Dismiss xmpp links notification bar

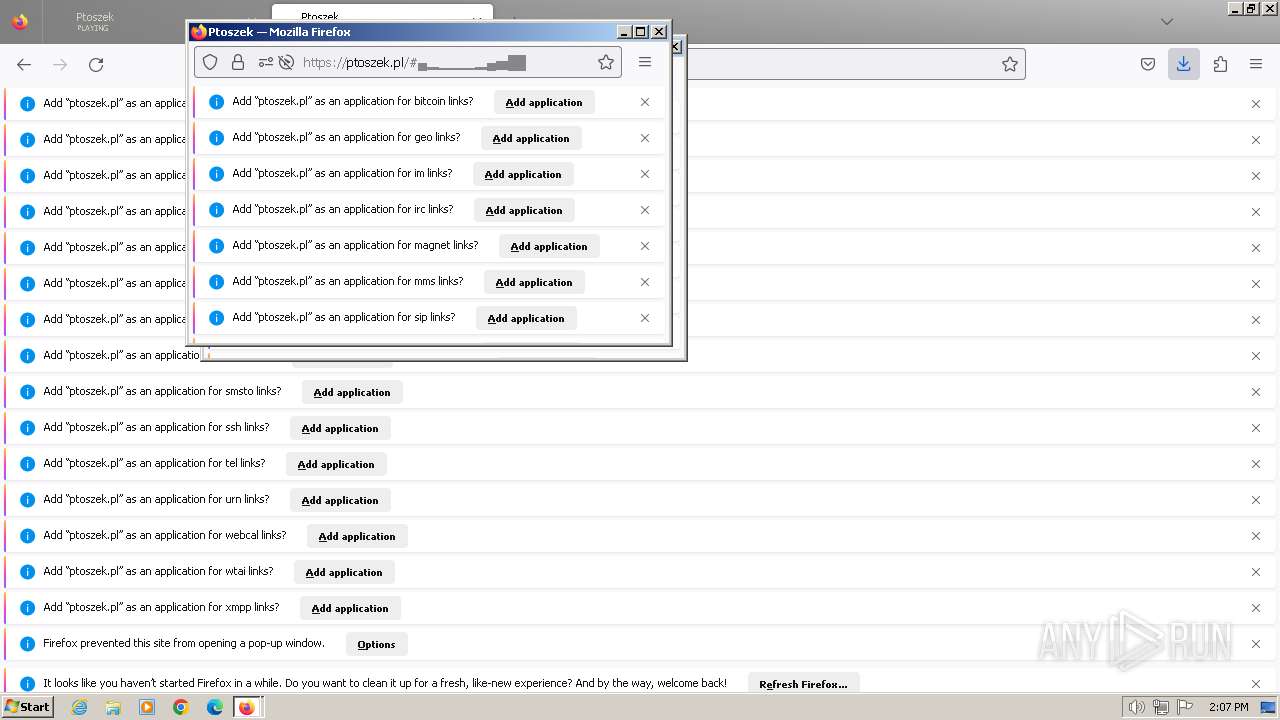pos(1256,608)
